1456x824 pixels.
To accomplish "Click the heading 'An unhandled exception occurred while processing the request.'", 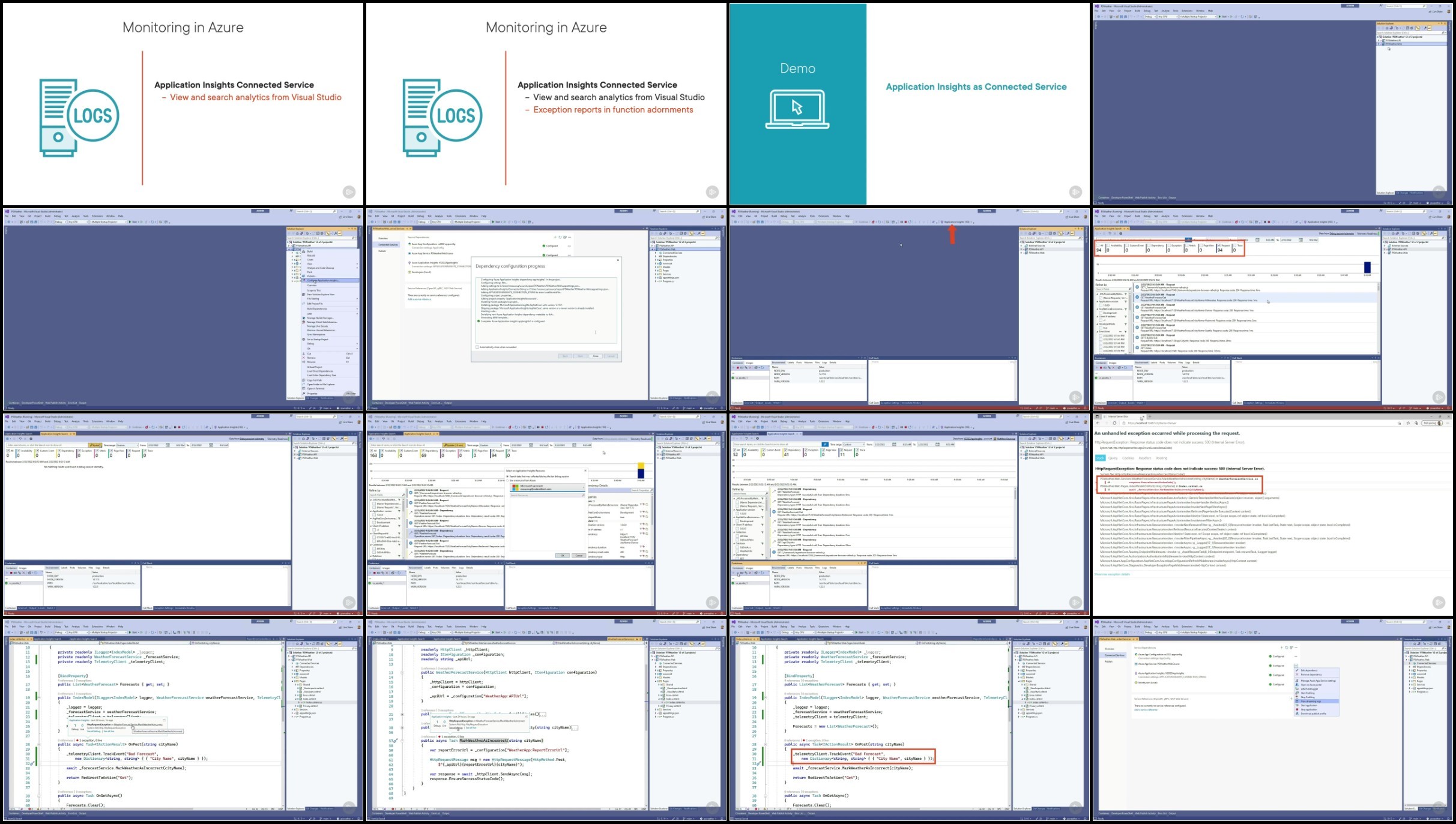I will [1167, 433].
